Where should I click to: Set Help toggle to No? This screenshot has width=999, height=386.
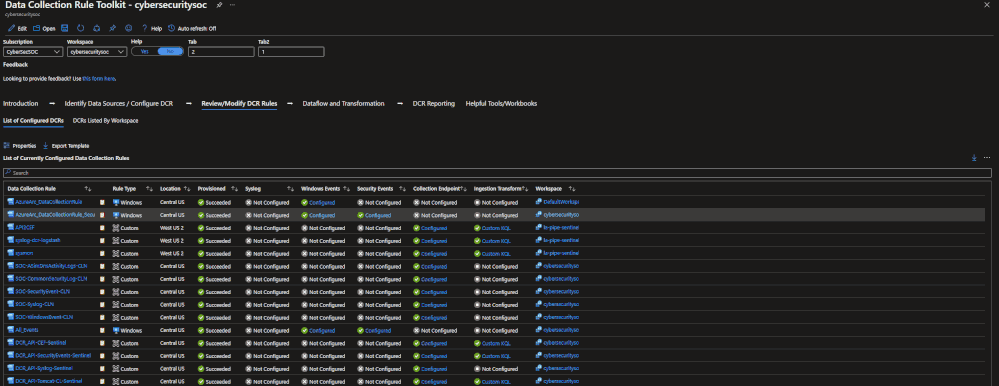click(x=170, y=52)
